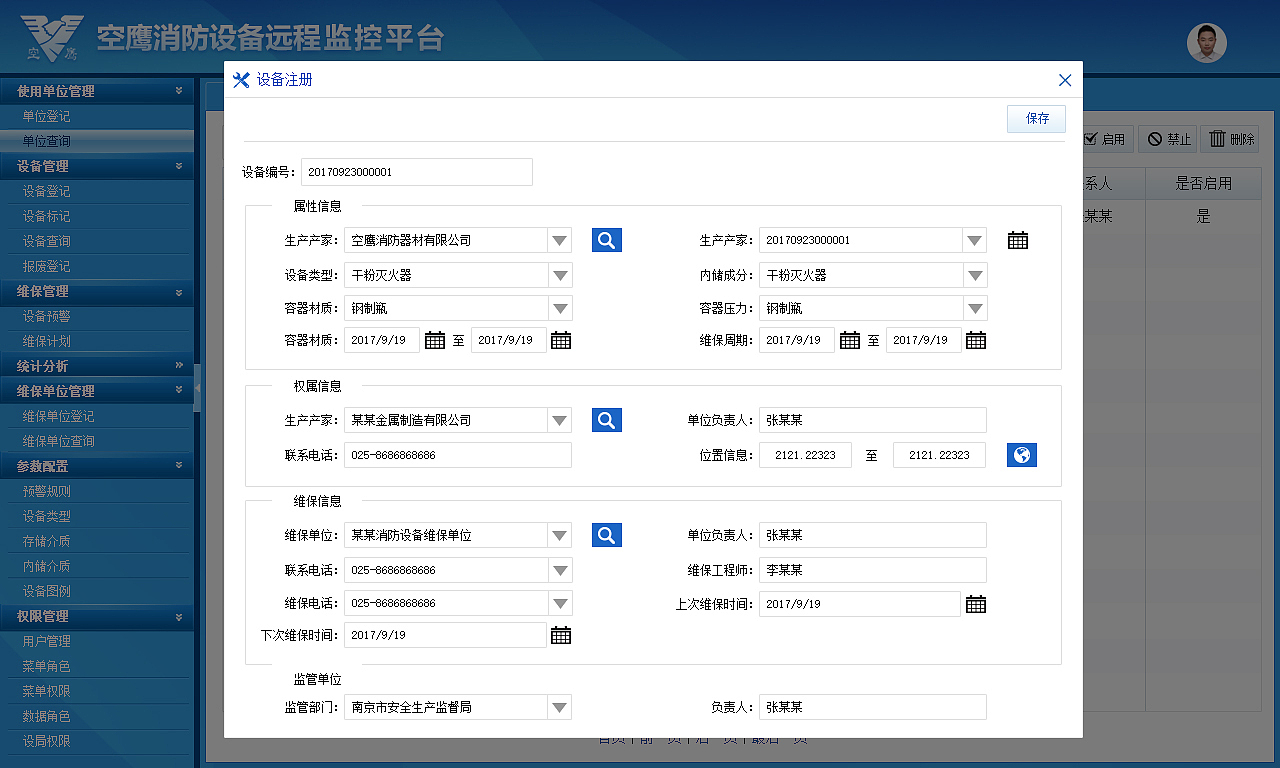Click the globe icon next to 位置信息
This screenshot has height=768, width=1280.
tap(1021, 454)
